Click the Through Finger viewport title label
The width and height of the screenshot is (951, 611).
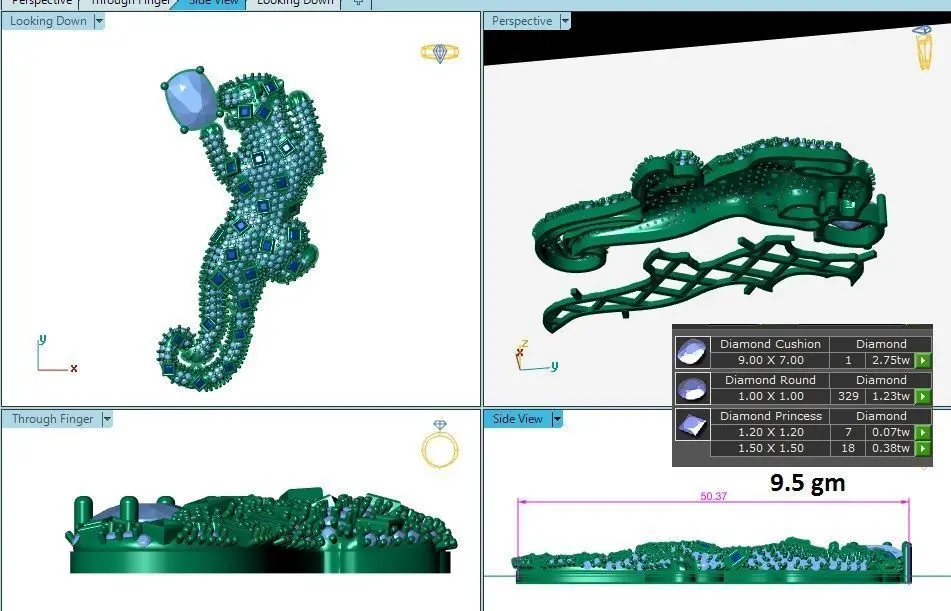click(52, 419)
